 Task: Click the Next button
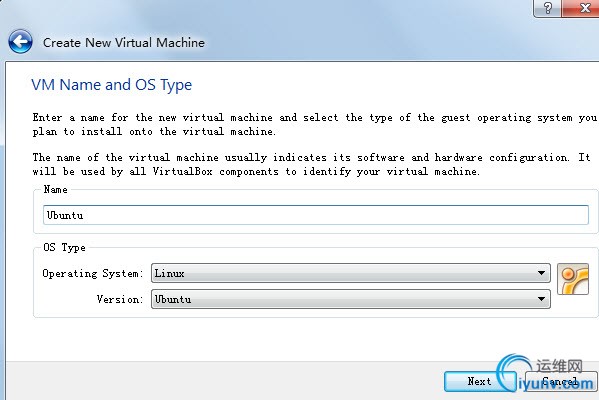click(479, 381)
